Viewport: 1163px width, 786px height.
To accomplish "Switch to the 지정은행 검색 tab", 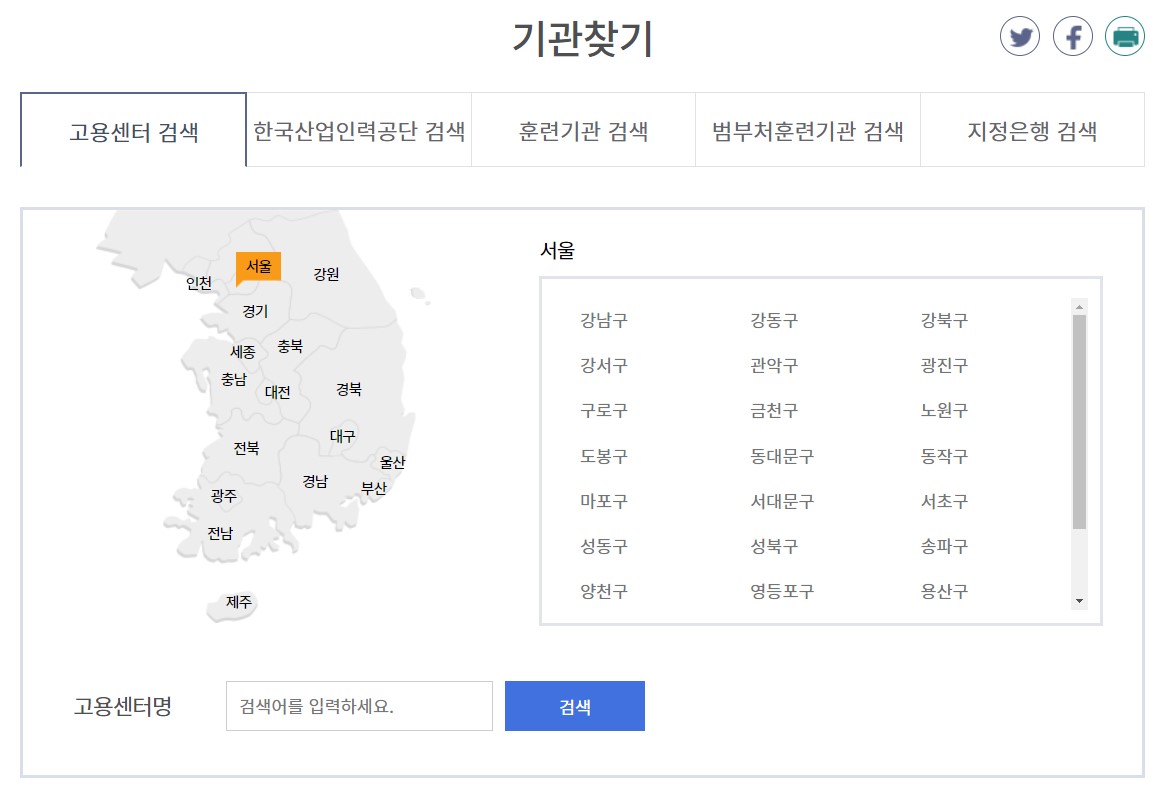I will pos(1034,130).
